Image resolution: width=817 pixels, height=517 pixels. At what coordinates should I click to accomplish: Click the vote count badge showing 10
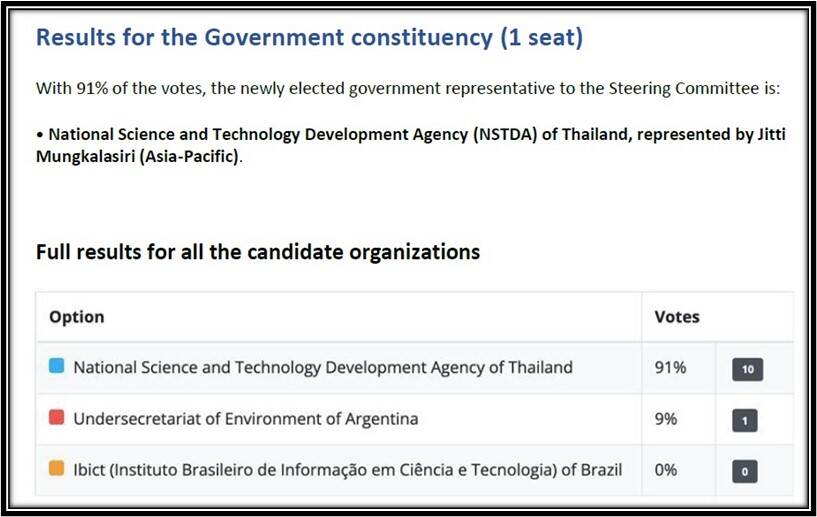746,369
